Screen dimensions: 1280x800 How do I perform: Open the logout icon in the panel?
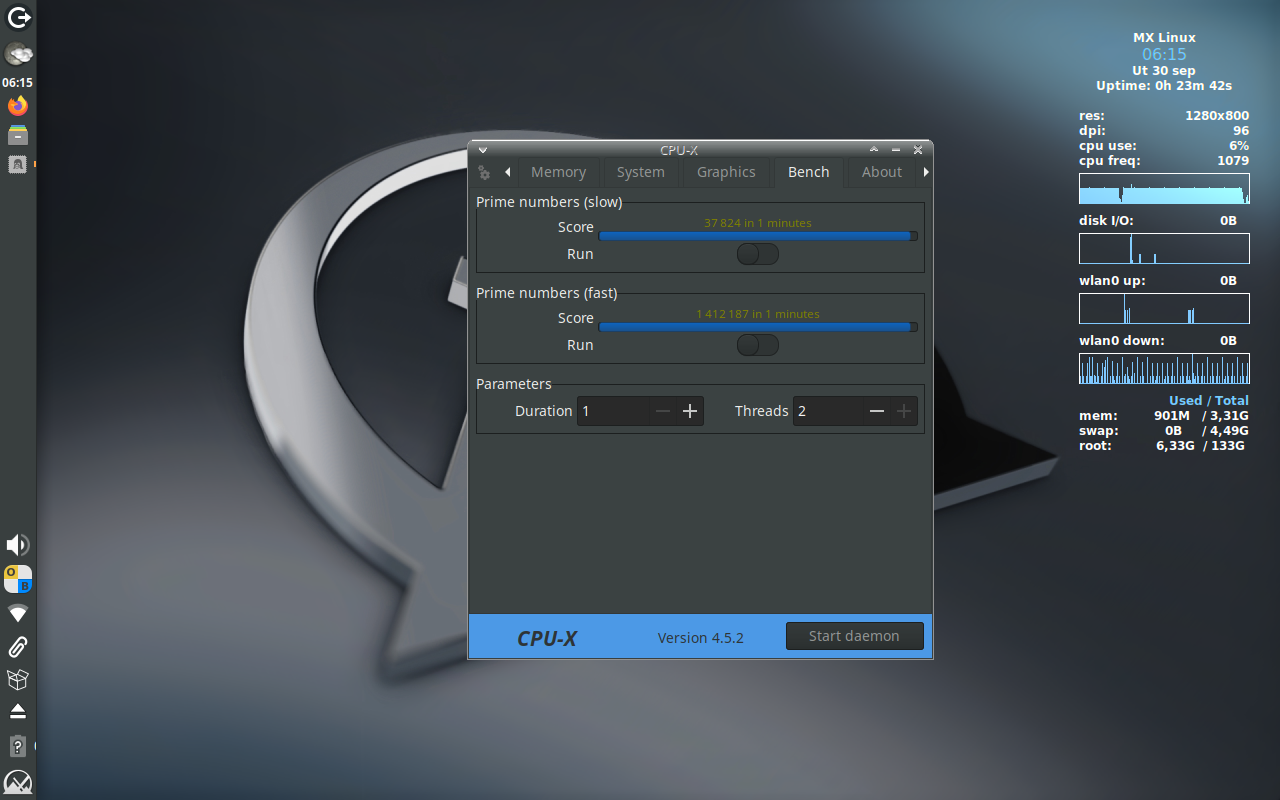(18, 17)
